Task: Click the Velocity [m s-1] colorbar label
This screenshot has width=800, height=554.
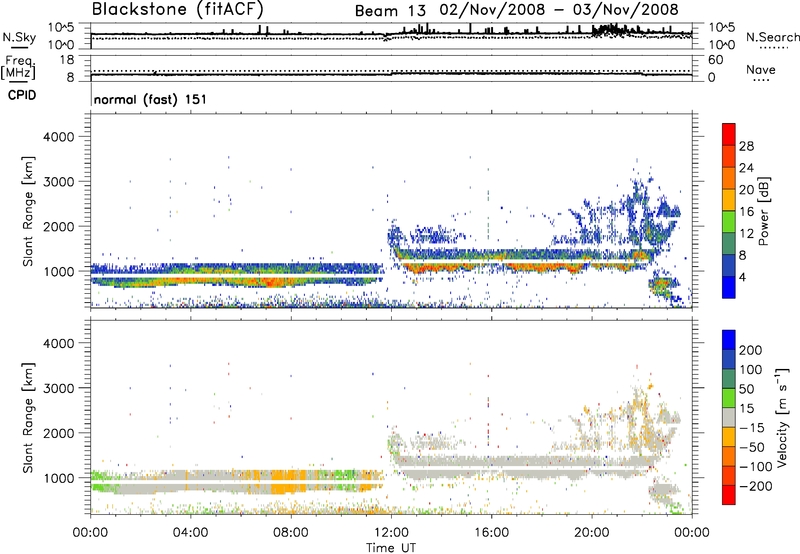Action: (x=781, y=417)
